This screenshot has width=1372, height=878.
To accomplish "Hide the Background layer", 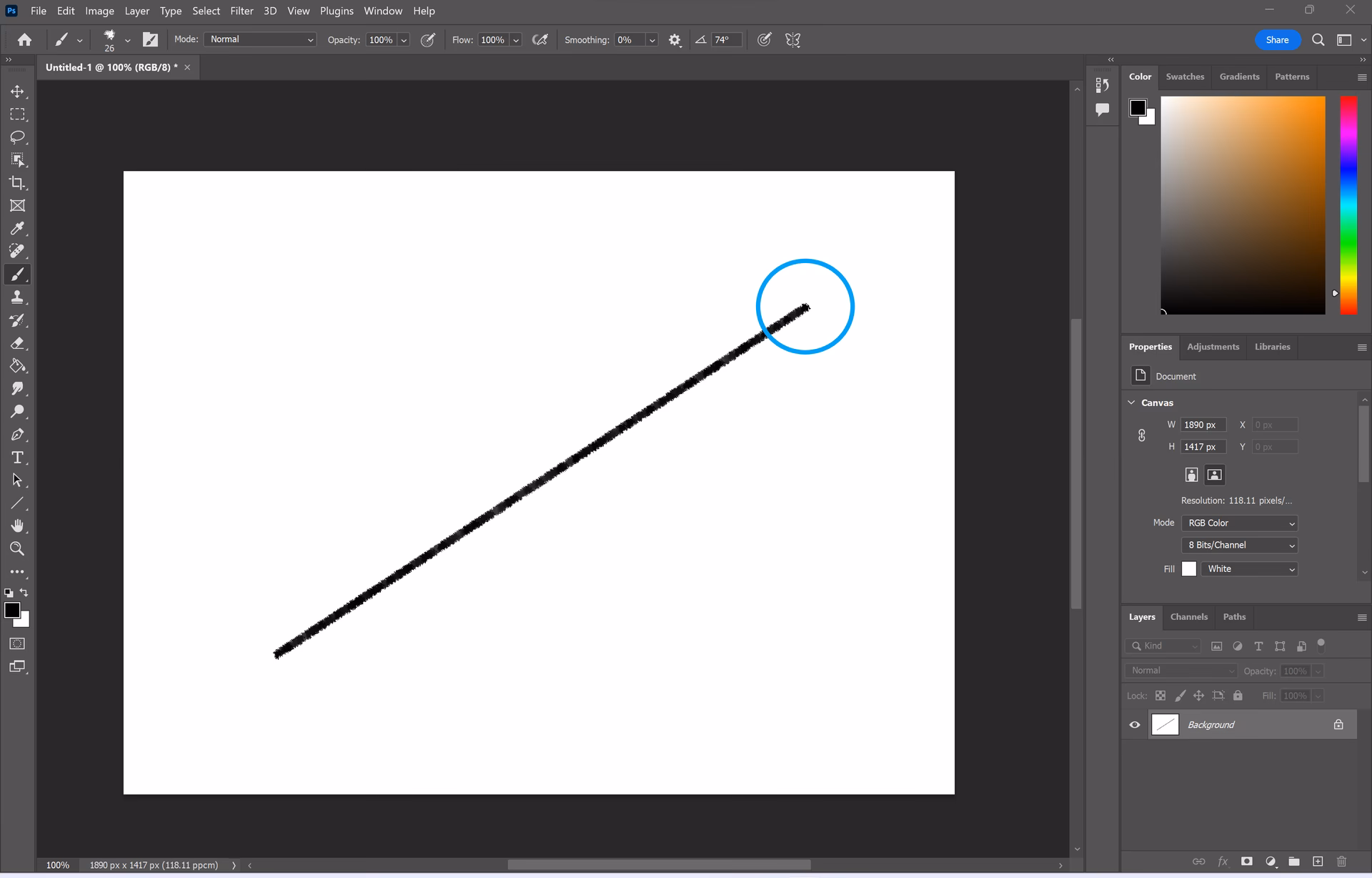I will pos(1135,724).
